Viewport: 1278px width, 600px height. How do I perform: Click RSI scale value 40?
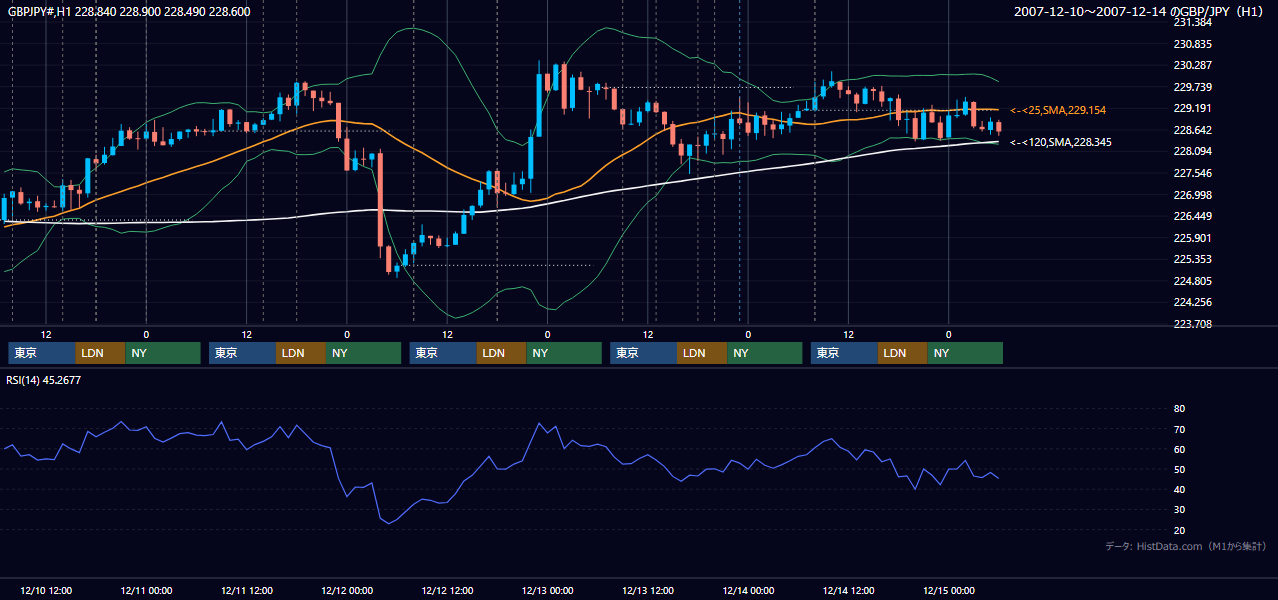[1180, 489]
